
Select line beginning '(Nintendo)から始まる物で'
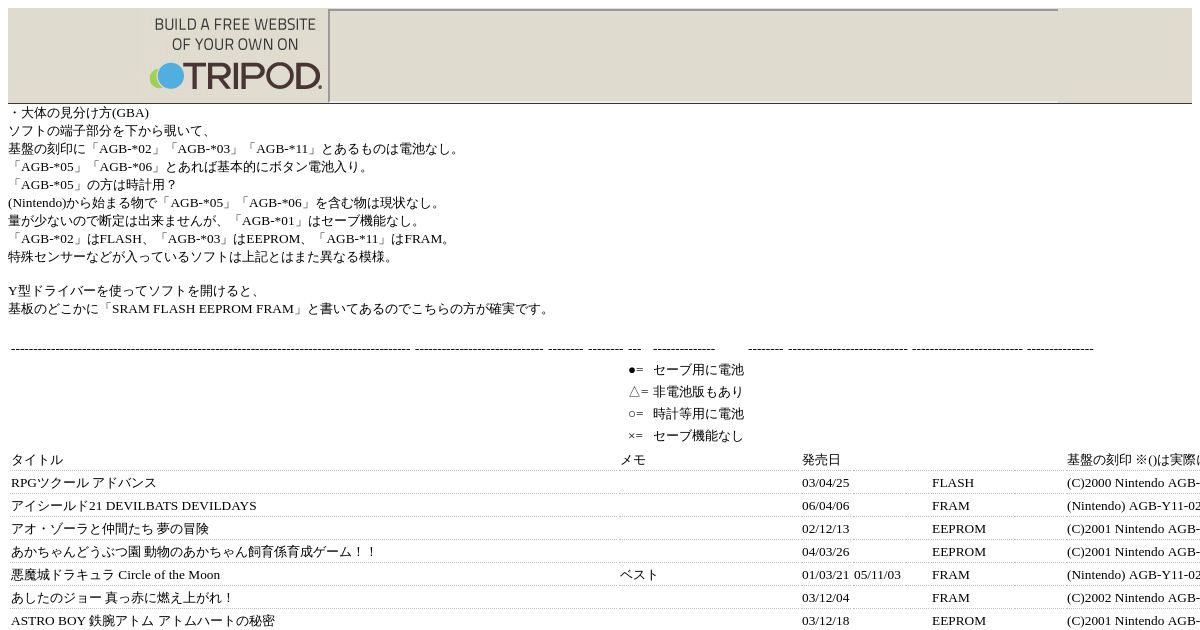coord(224,203)
